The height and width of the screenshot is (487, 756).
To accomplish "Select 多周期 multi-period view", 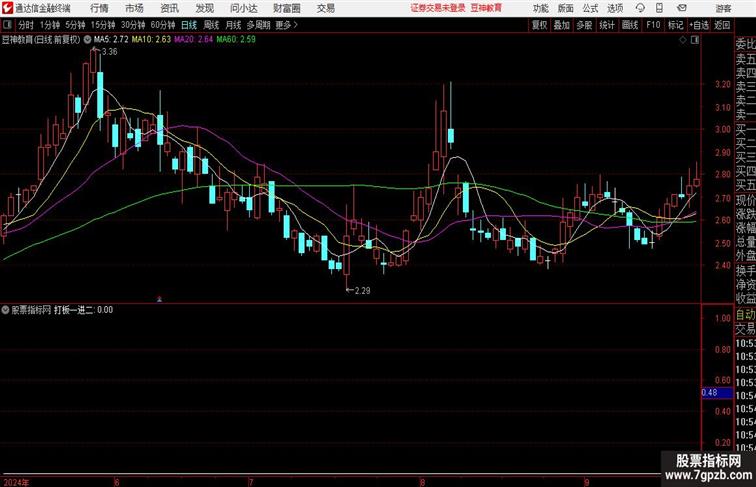I will click(x=258, y=25).
